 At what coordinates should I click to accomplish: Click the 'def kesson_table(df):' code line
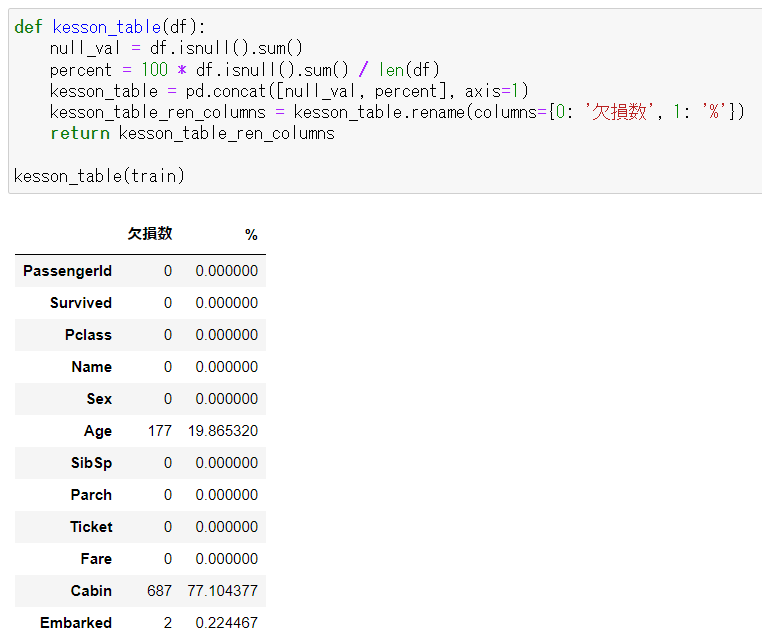pyautogui.click(x=110, y=27)
